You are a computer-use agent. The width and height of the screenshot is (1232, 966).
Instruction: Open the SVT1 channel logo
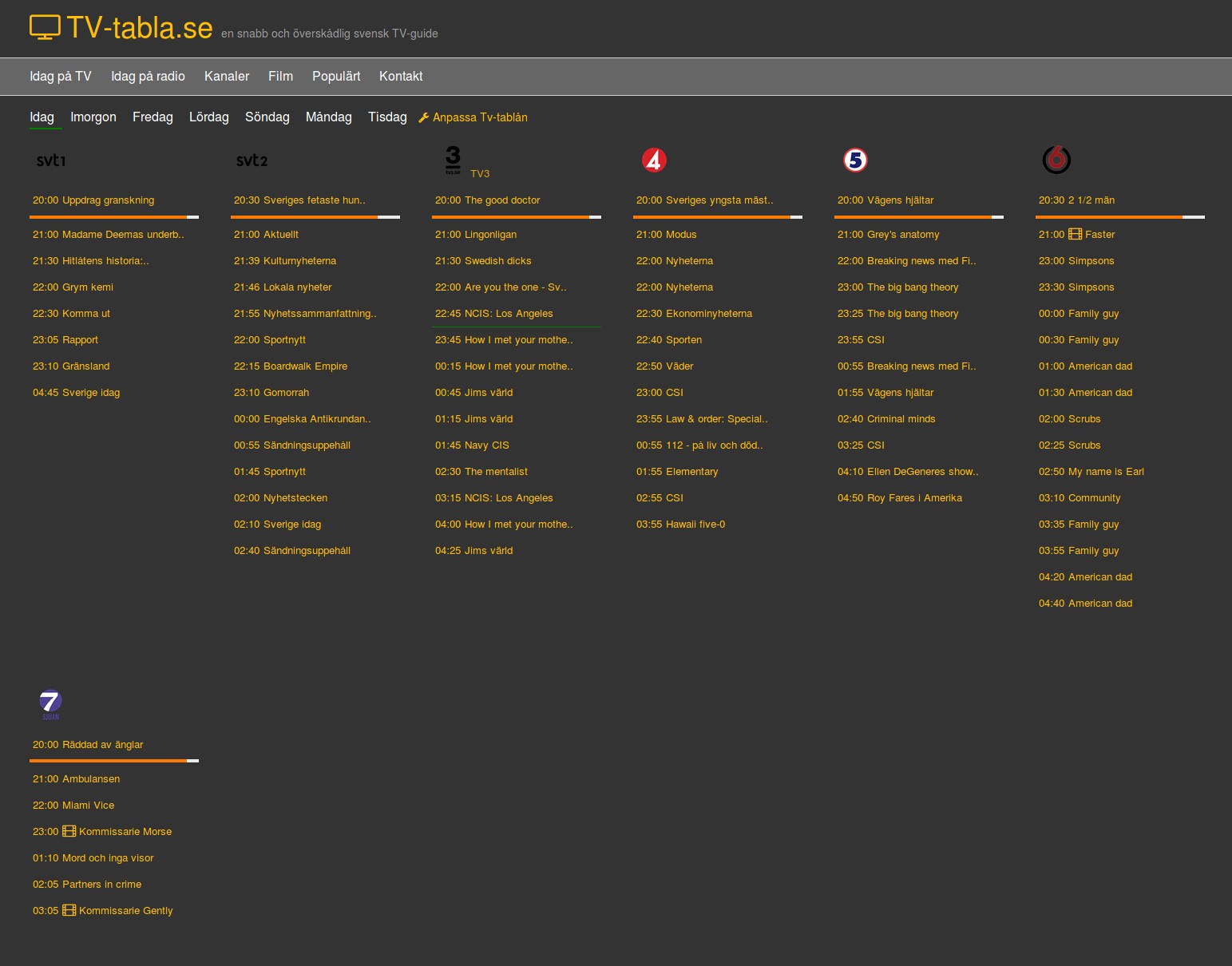[x=51, y=160]
